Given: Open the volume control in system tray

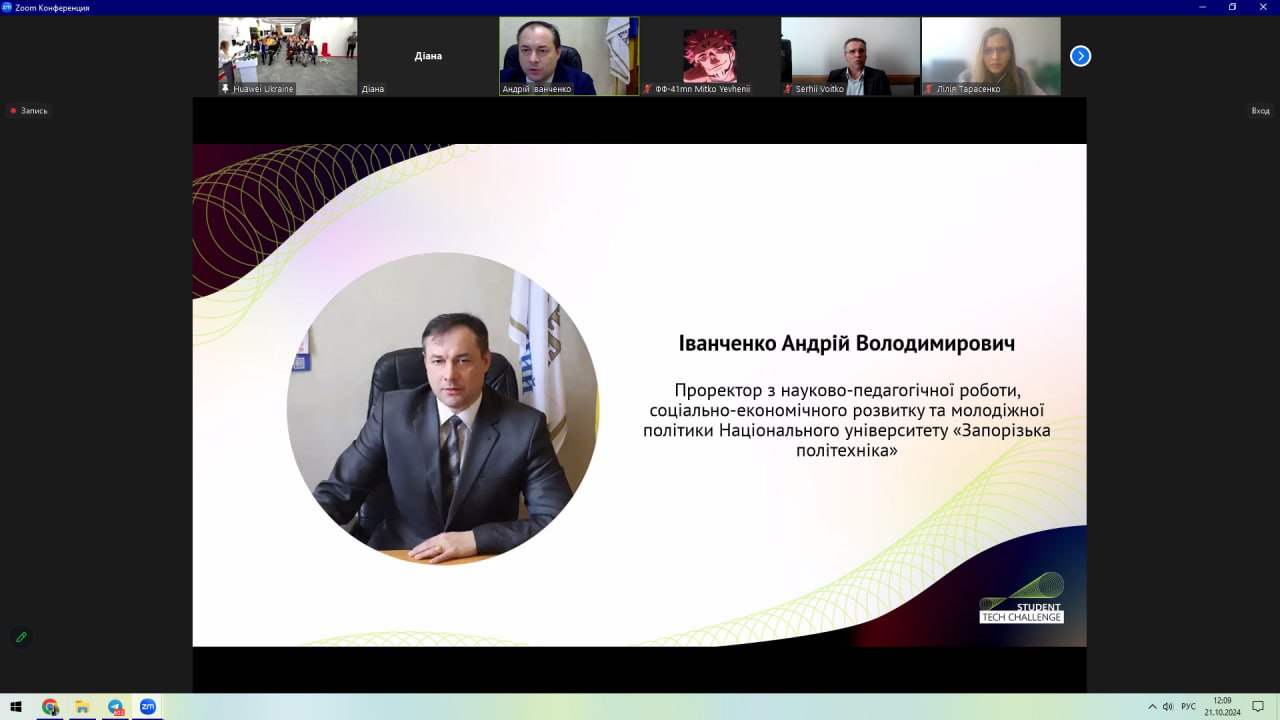Looking at the screenshot, I should (x=1168, y=707).
